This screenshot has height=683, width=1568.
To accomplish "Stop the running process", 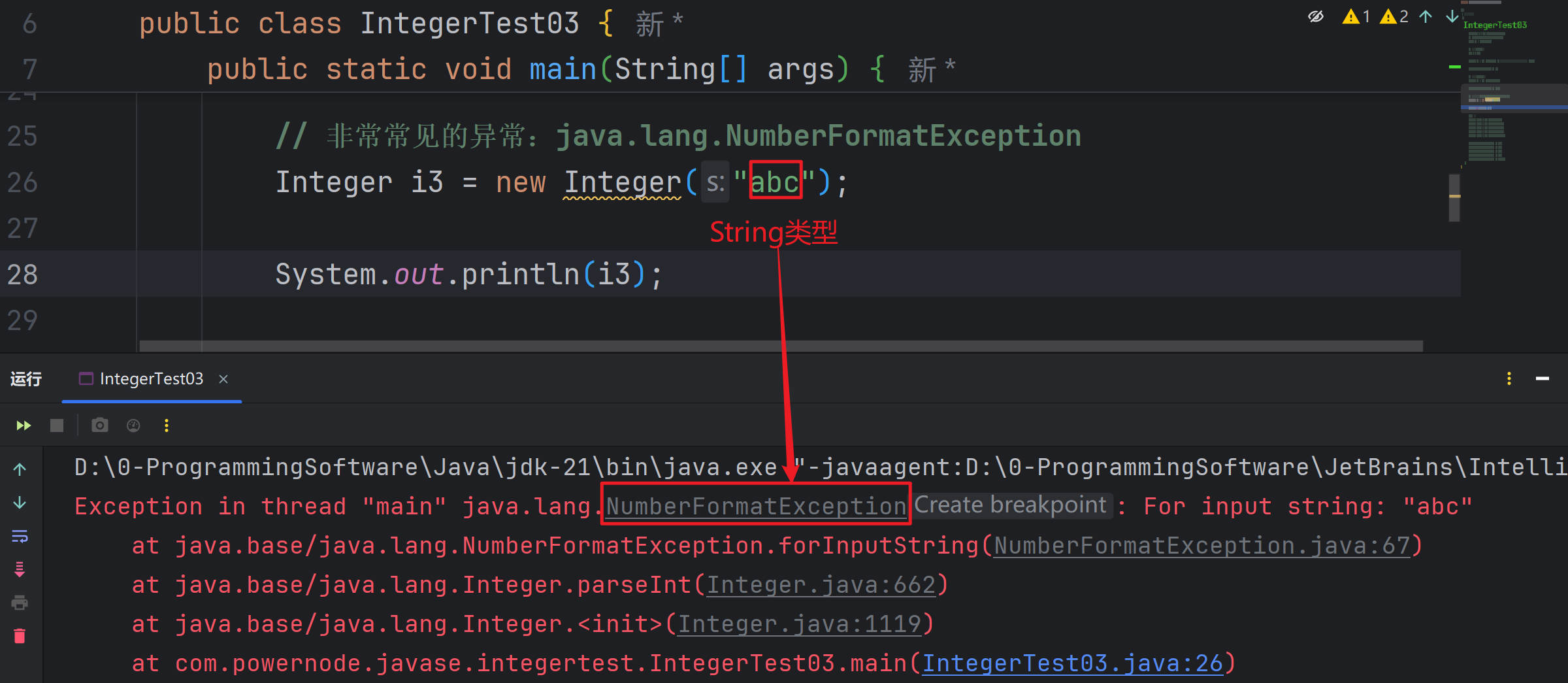I will (x=57, y=425).
